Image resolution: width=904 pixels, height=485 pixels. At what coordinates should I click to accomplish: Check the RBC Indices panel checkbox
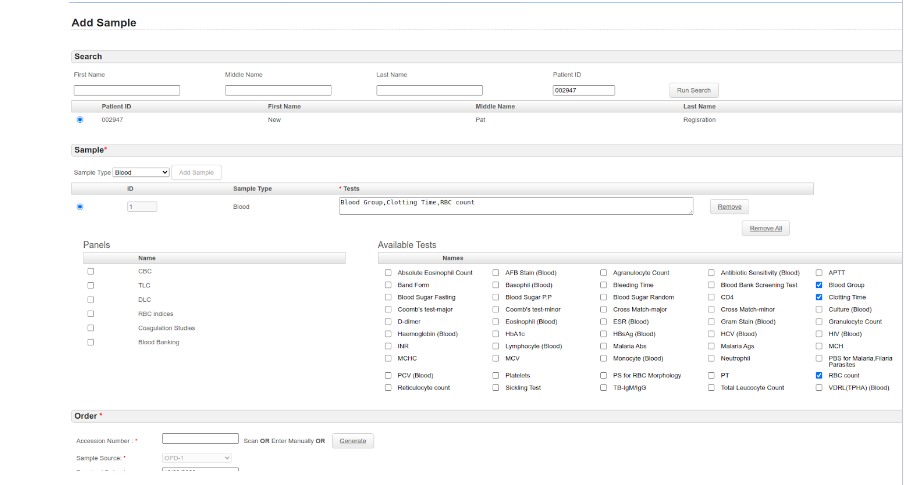pyautogui.click(x=91, y=314)
